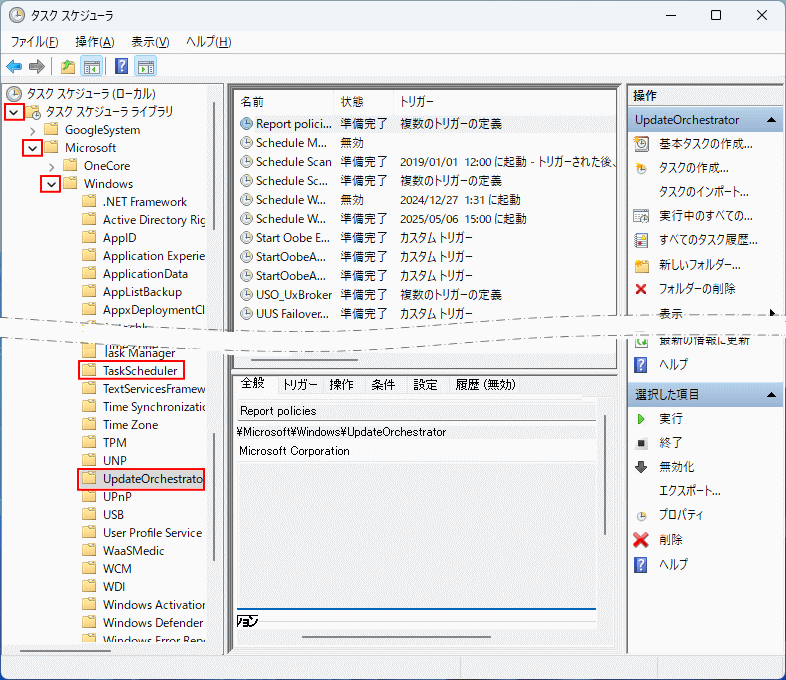Switch to the 条件 tab

coord(383,384)
